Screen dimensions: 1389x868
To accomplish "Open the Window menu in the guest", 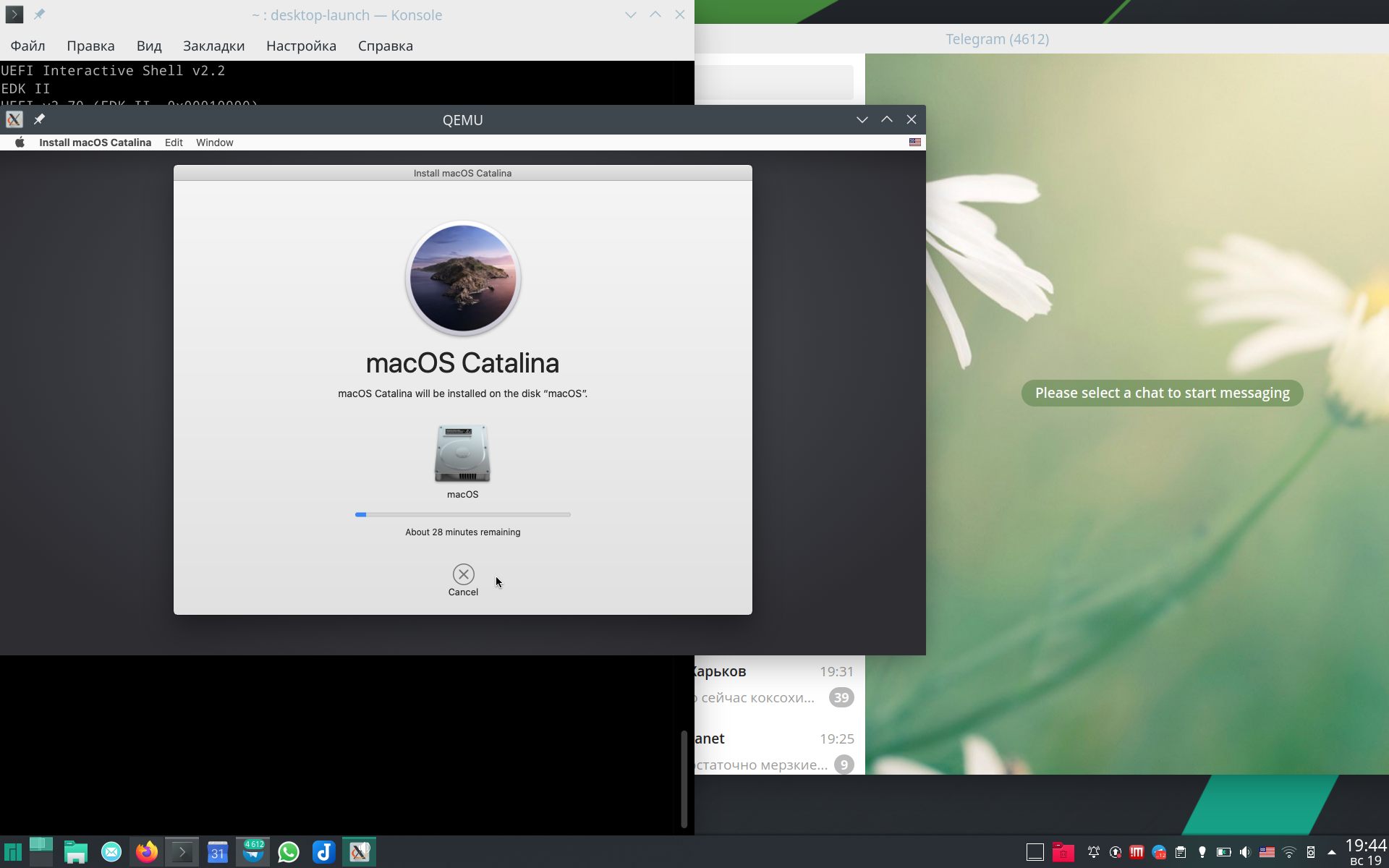I will (215, 142).
